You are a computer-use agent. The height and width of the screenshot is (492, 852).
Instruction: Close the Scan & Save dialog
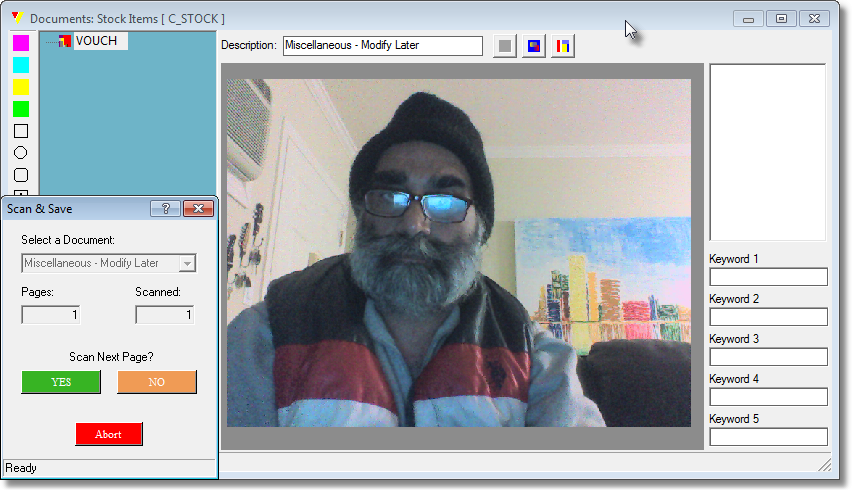coord(198,209)
